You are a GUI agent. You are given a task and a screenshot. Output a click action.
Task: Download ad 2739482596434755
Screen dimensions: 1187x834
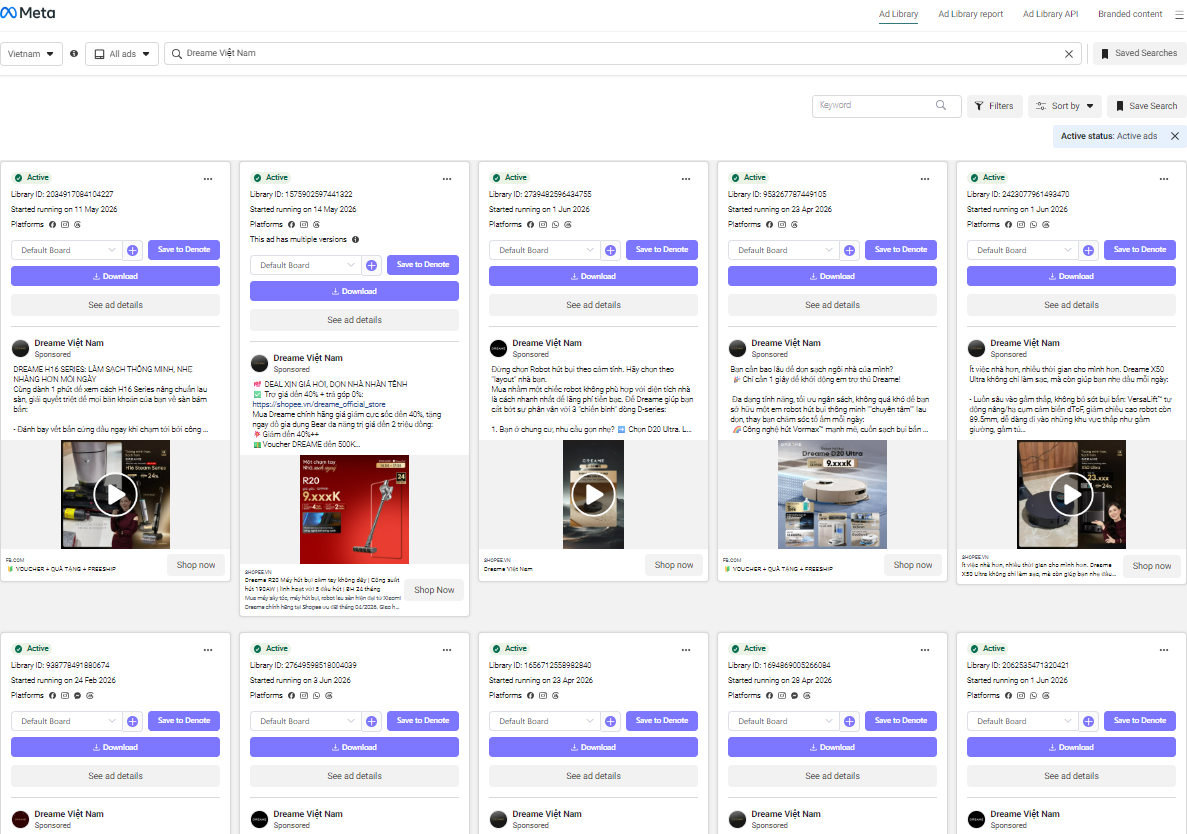pyautogui.click(x=594, y=276)
